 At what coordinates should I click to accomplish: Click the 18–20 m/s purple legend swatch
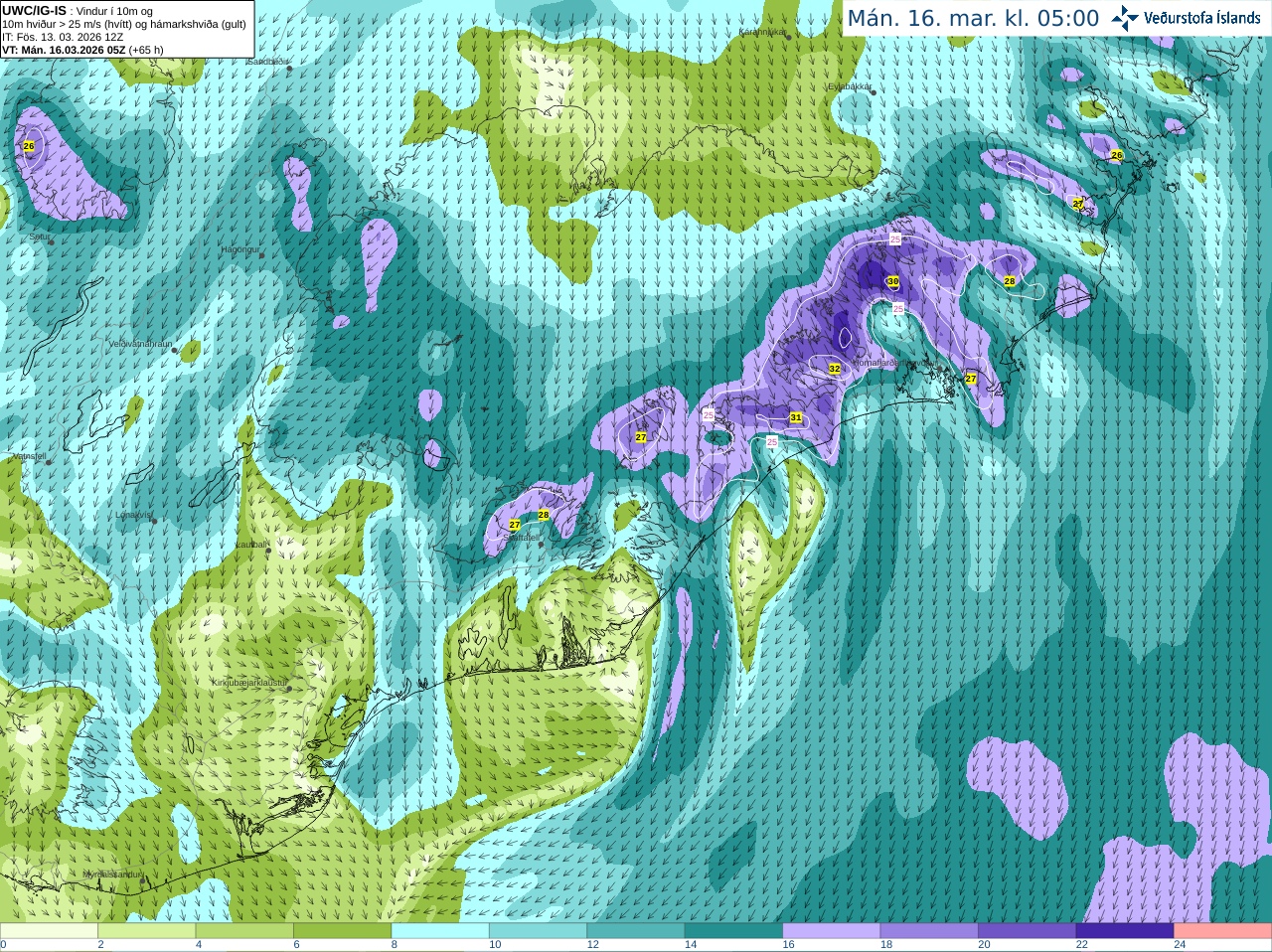[930, 931]
